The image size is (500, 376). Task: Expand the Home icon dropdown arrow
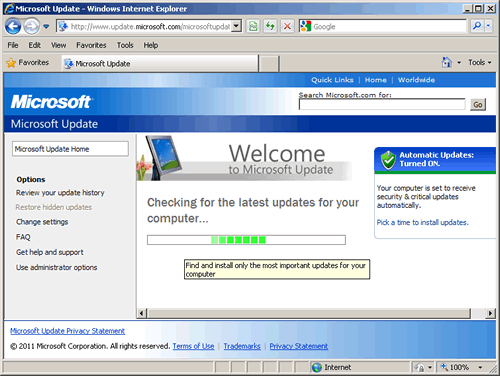point(459,63)
